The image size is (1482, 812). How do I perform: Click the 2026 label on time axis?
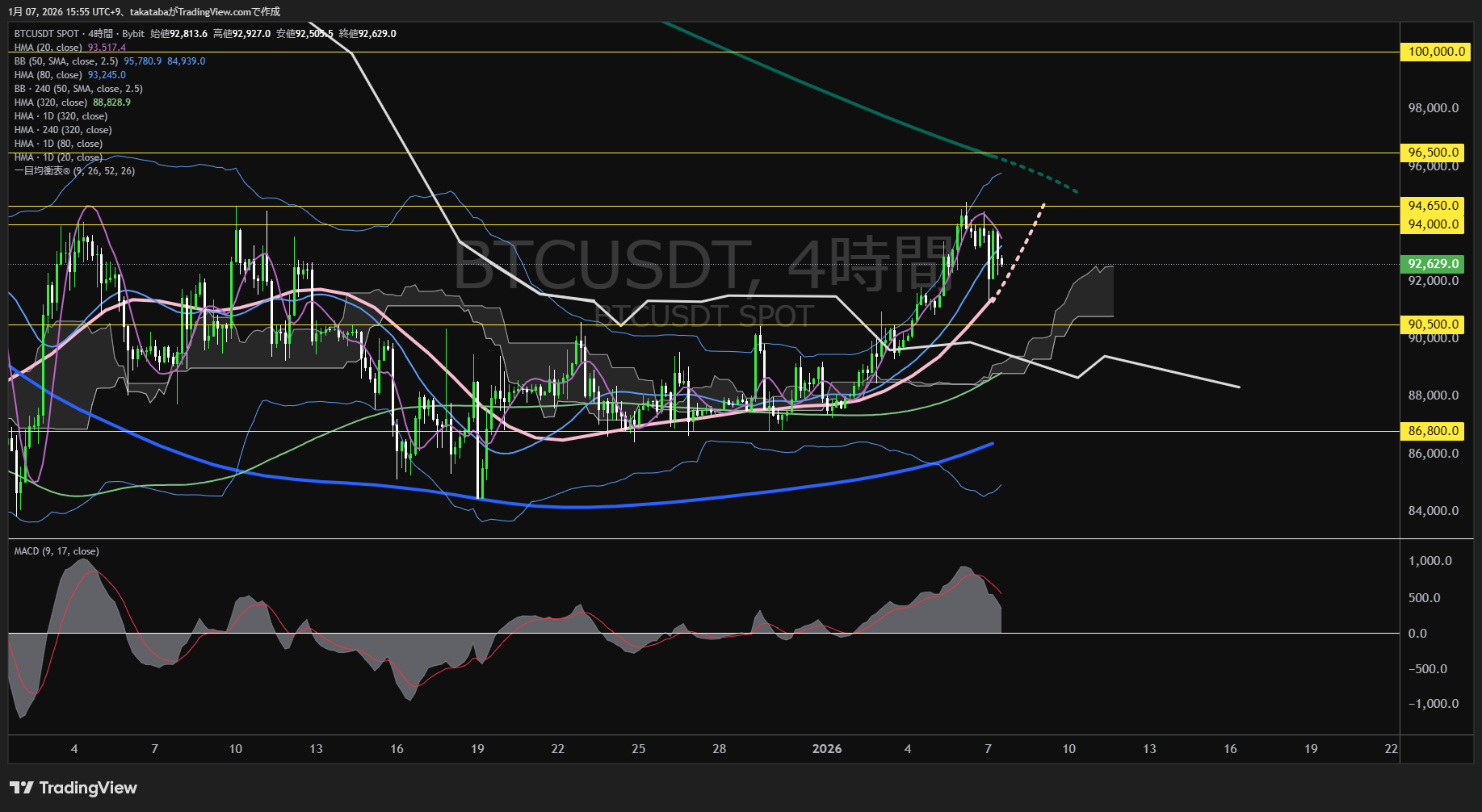[x=827, y=749]
